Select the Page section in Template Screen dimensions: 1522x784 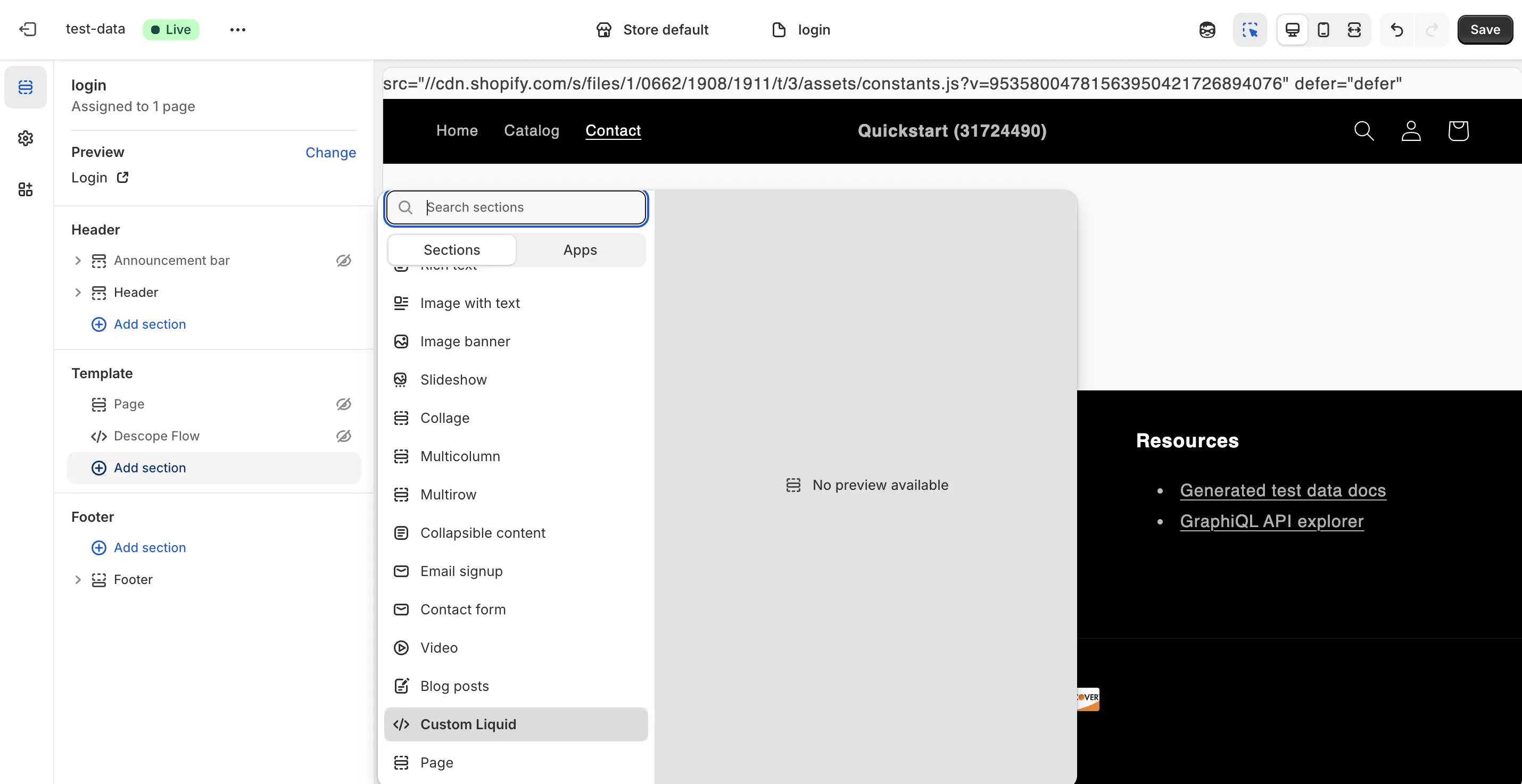[x=214, y=404]
